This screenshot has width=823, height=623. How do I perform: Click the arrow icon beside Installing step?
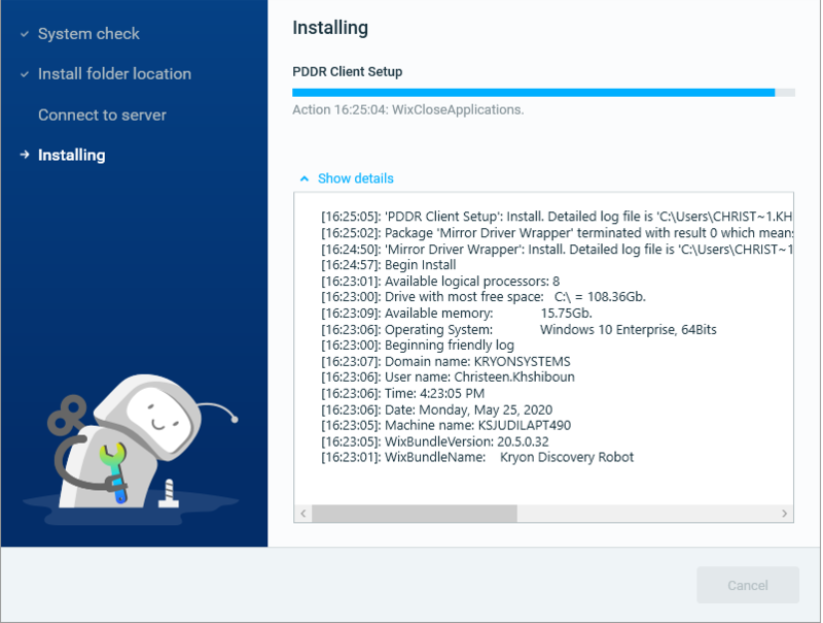click(x=24, y=155)
